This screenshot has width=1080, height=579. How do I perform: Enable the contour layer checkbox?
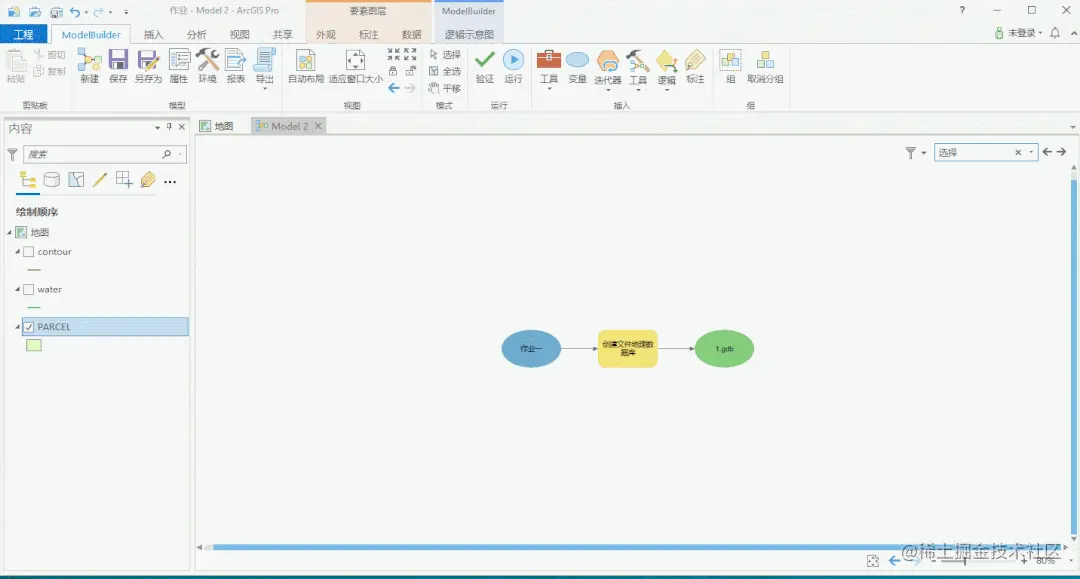pyautogui.click(x=29, y=252)
